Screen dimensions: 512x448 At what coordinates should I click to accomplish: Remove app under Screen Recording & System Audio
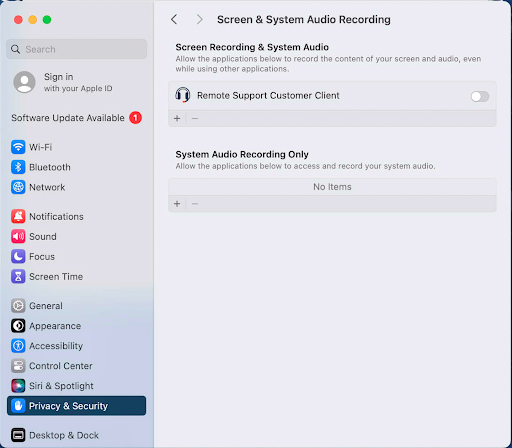tap(195, 118)
